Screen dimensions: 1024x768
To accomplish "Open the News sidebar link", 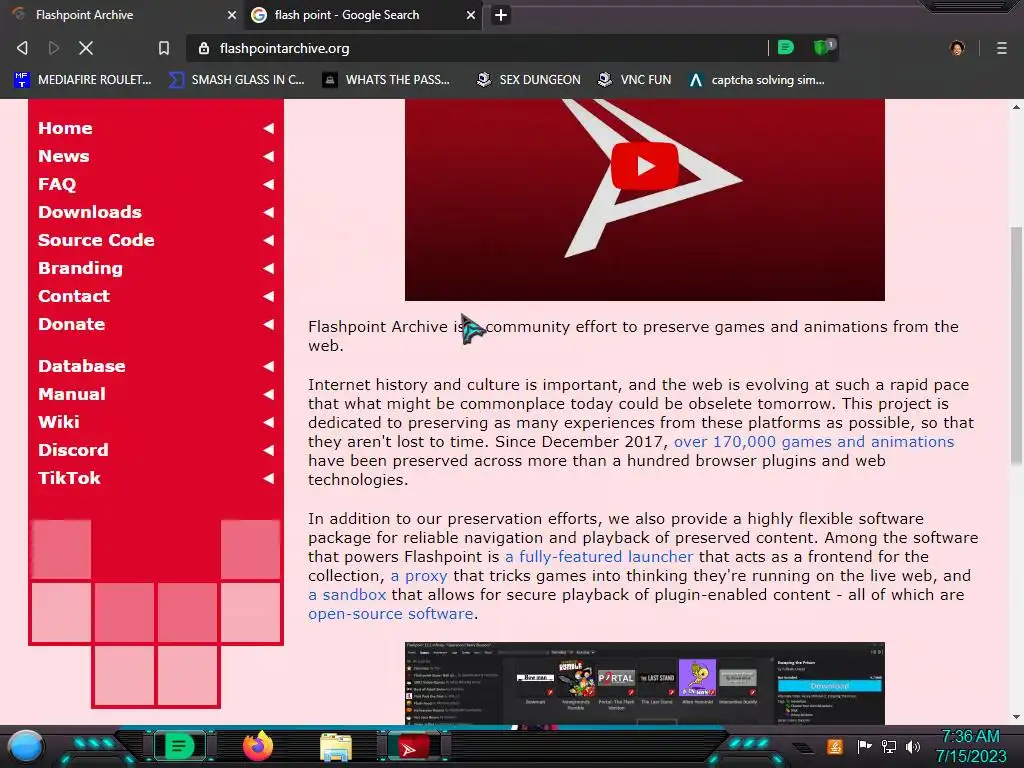I will coord(63,156).
